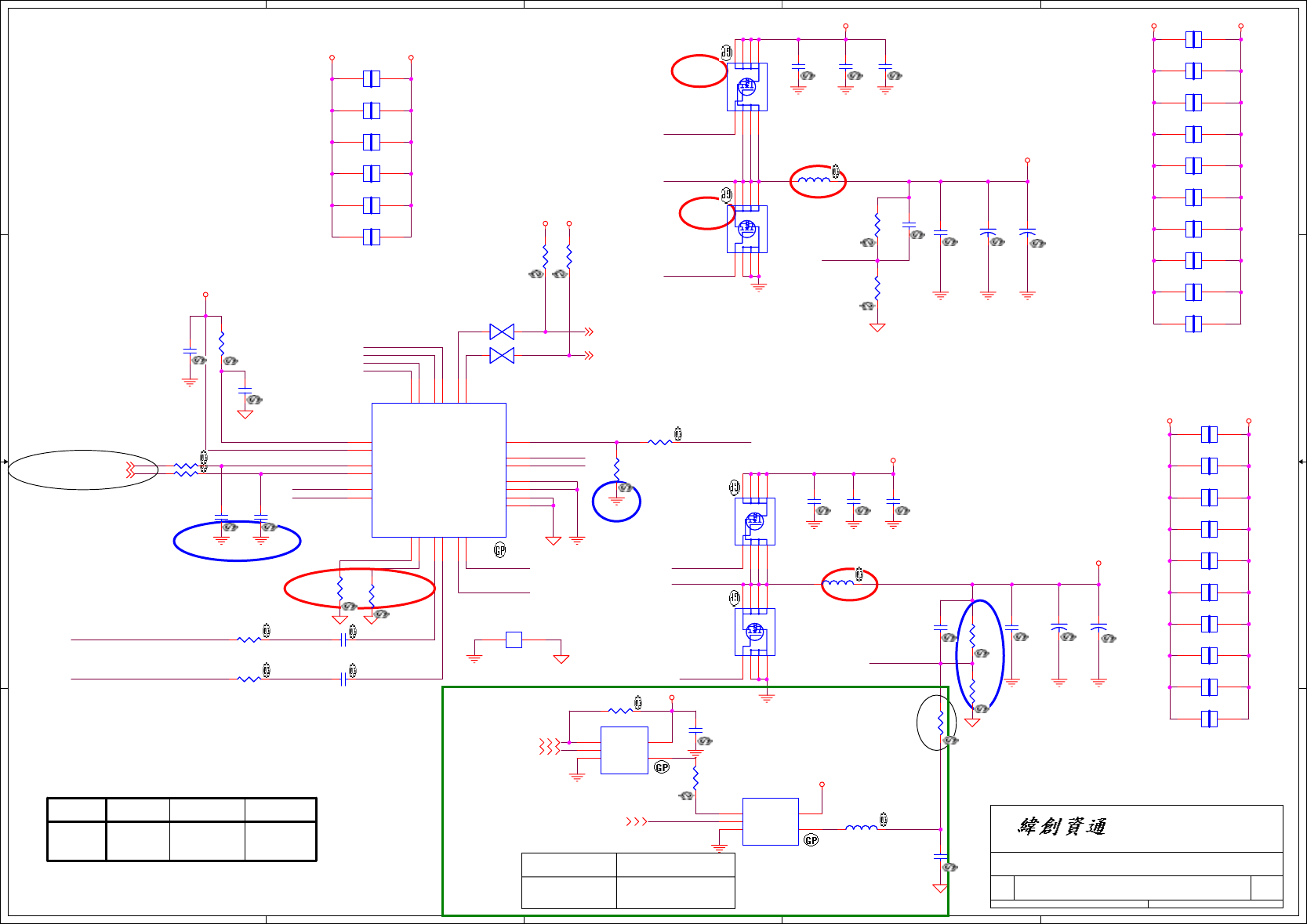This screenshot has height=924, width=1307.
Task: Click the 緯創資通 company logo text
Action: [x=1062, y=827]
